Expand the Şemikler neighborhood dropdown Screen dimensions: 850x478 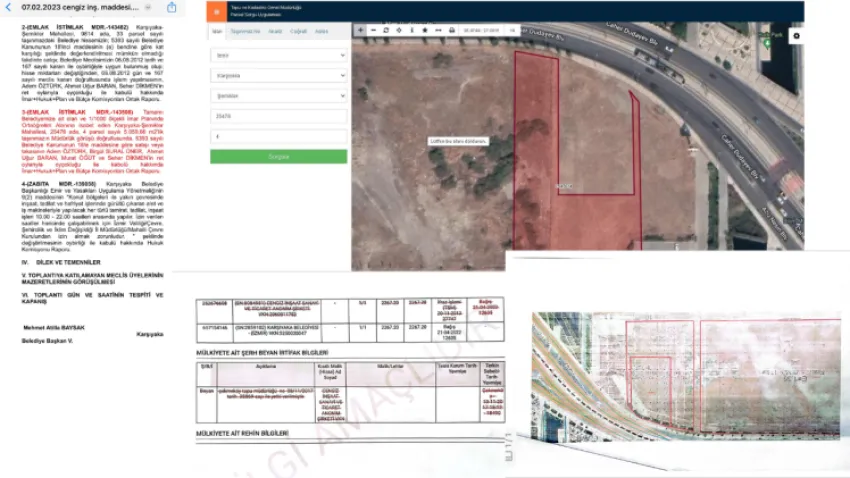pyautogui.click(x=278, y=95)
